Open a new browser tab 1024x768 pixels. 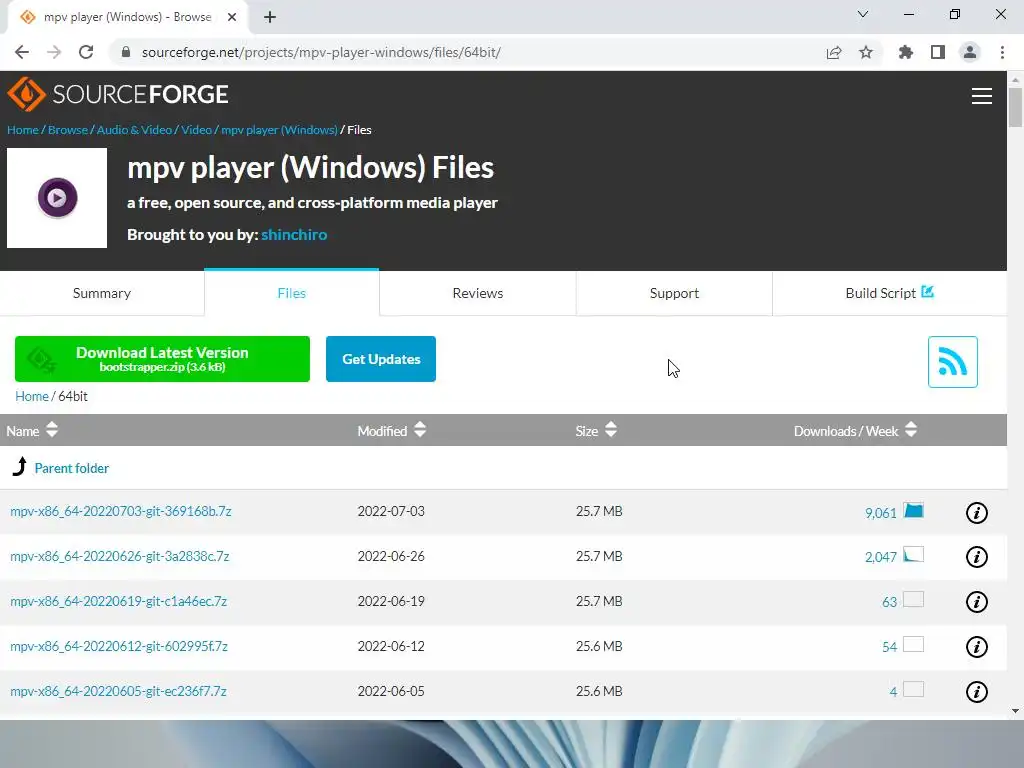pos(270,18)
